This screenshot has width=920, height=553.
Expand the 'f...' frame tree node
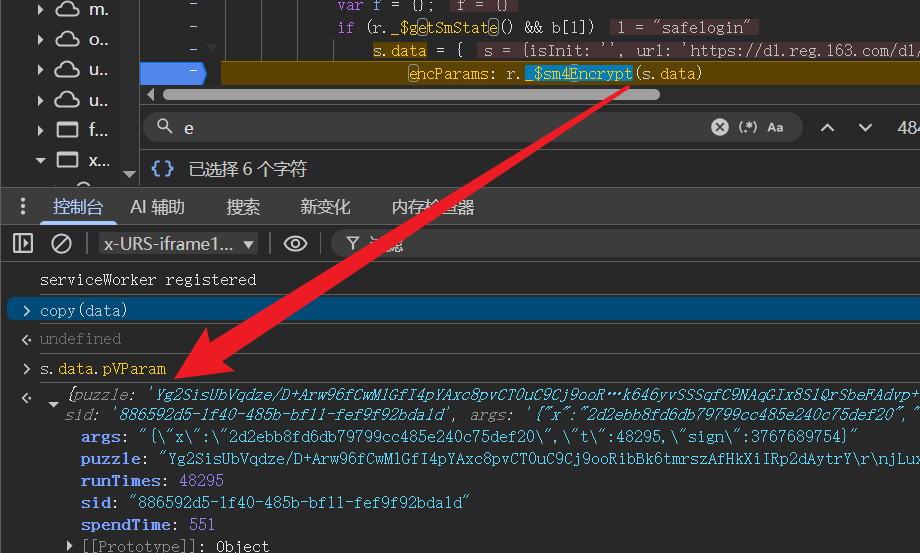[x=40, y=130]
